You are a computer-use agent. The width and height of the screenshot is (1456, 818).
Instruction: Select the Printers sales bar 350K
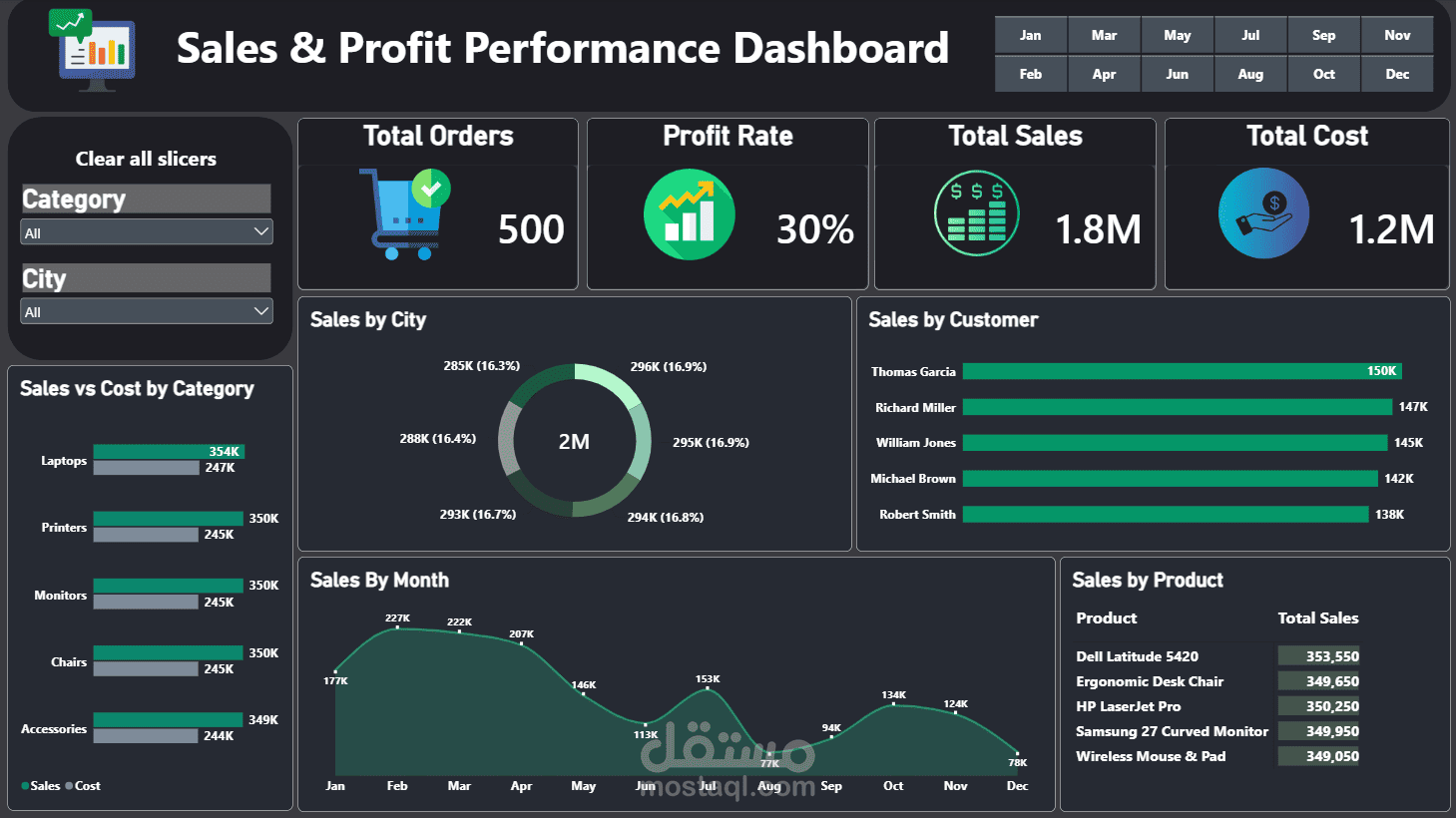tap(169, 519)
